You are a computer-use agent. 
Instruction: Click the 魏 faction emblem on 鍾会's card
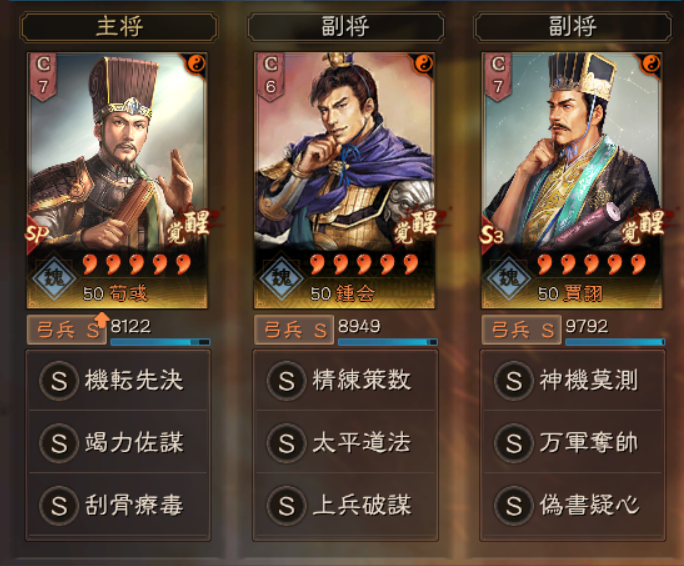point(282,277)
